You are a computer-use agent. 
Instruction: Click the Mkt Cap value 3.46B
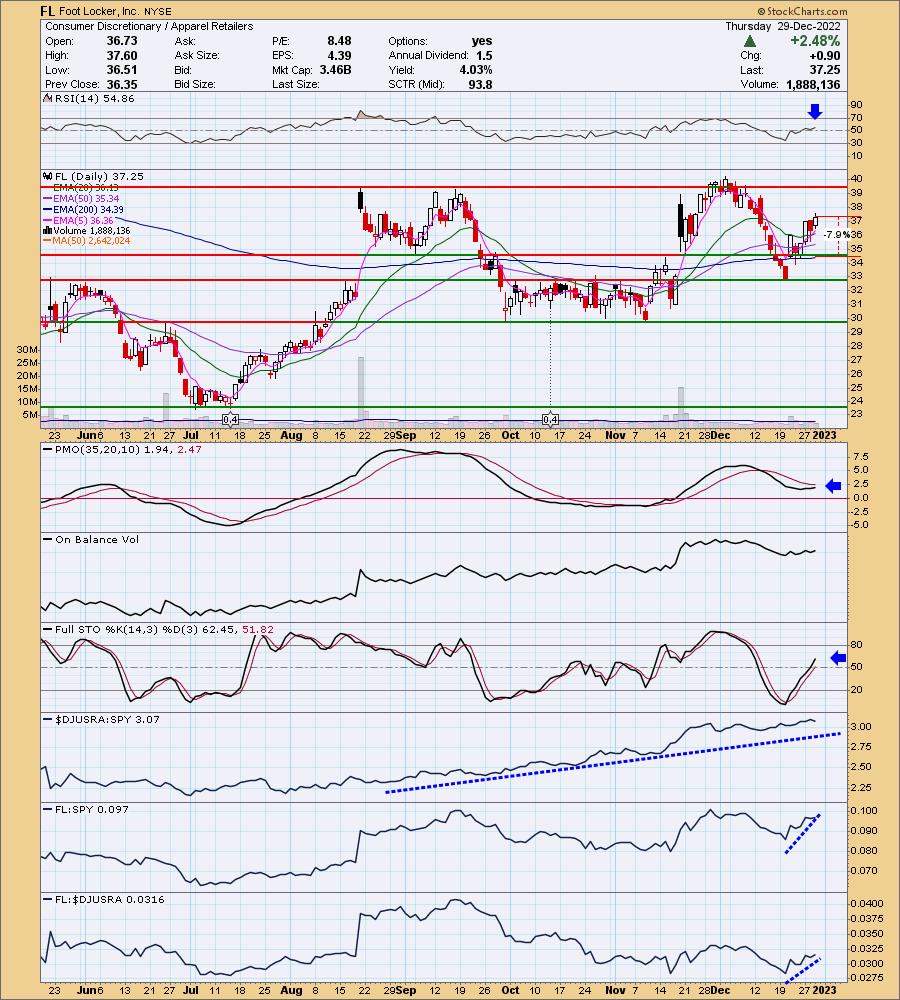[336, 70]
